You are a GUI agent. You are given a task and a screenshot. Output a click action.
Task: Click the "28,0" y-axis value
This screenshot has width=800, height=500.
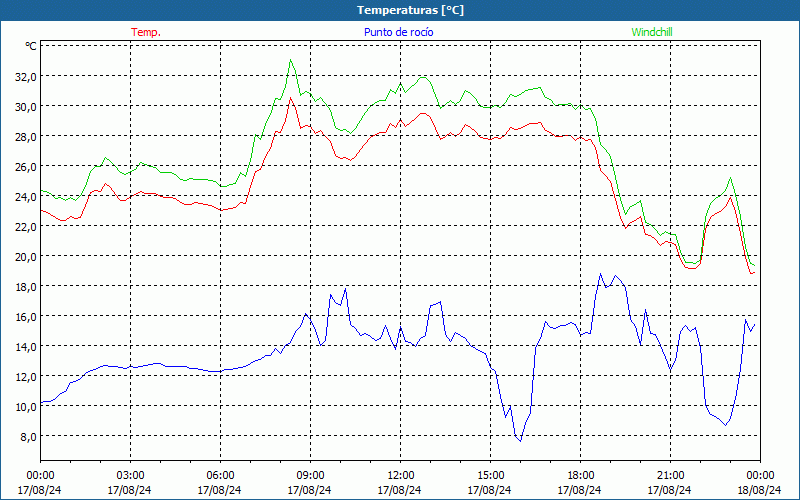point(27,137)
